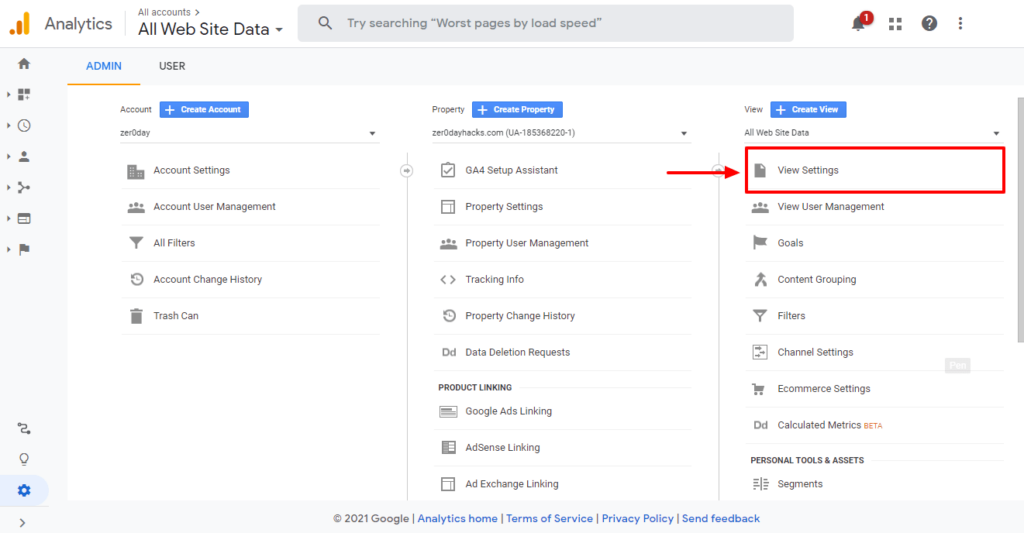Click the Realtime clock icon in sidebar

tap(24, 126)
